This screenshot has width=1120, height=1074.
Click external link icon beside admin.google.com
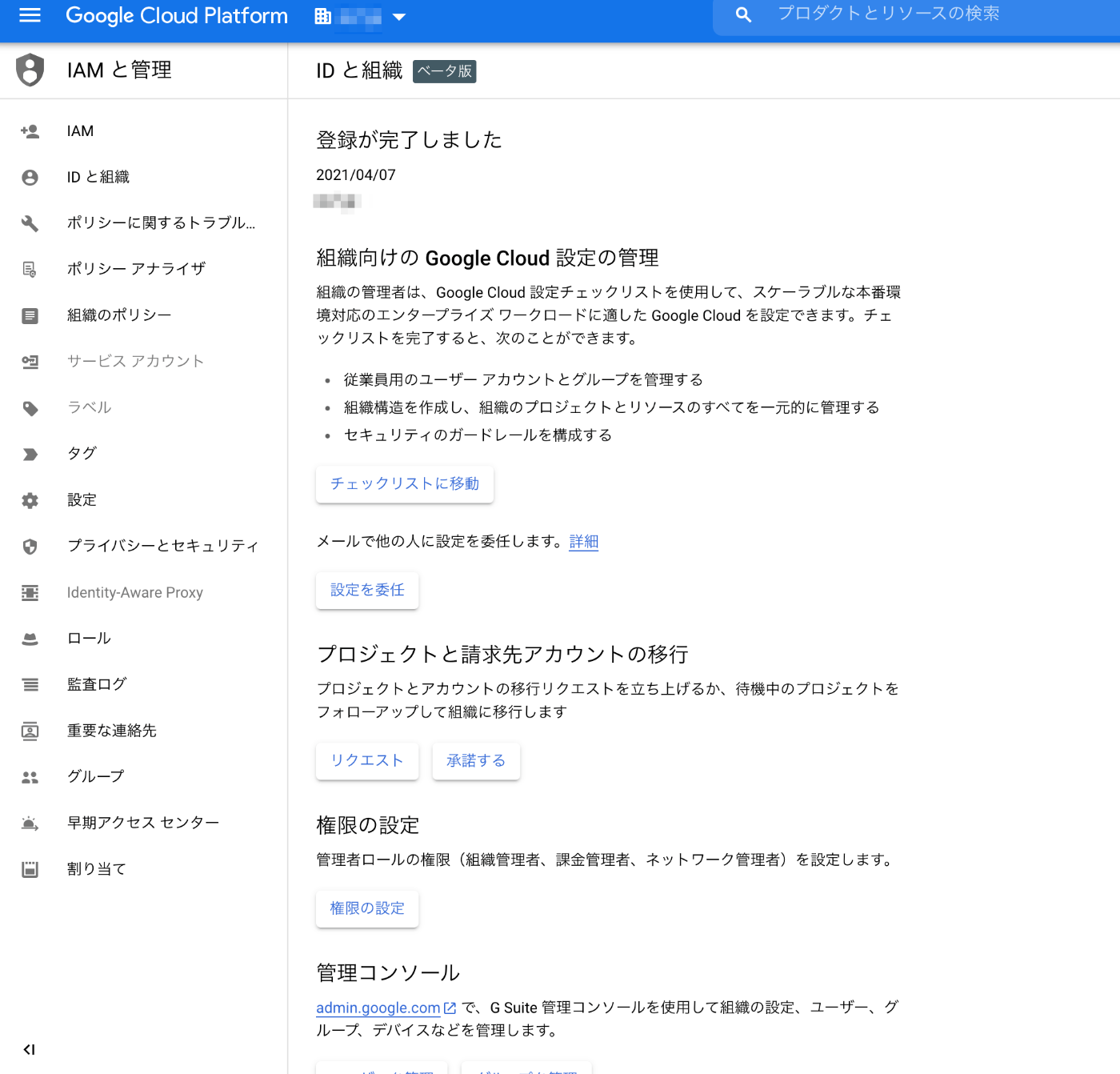coord(450,1008)
